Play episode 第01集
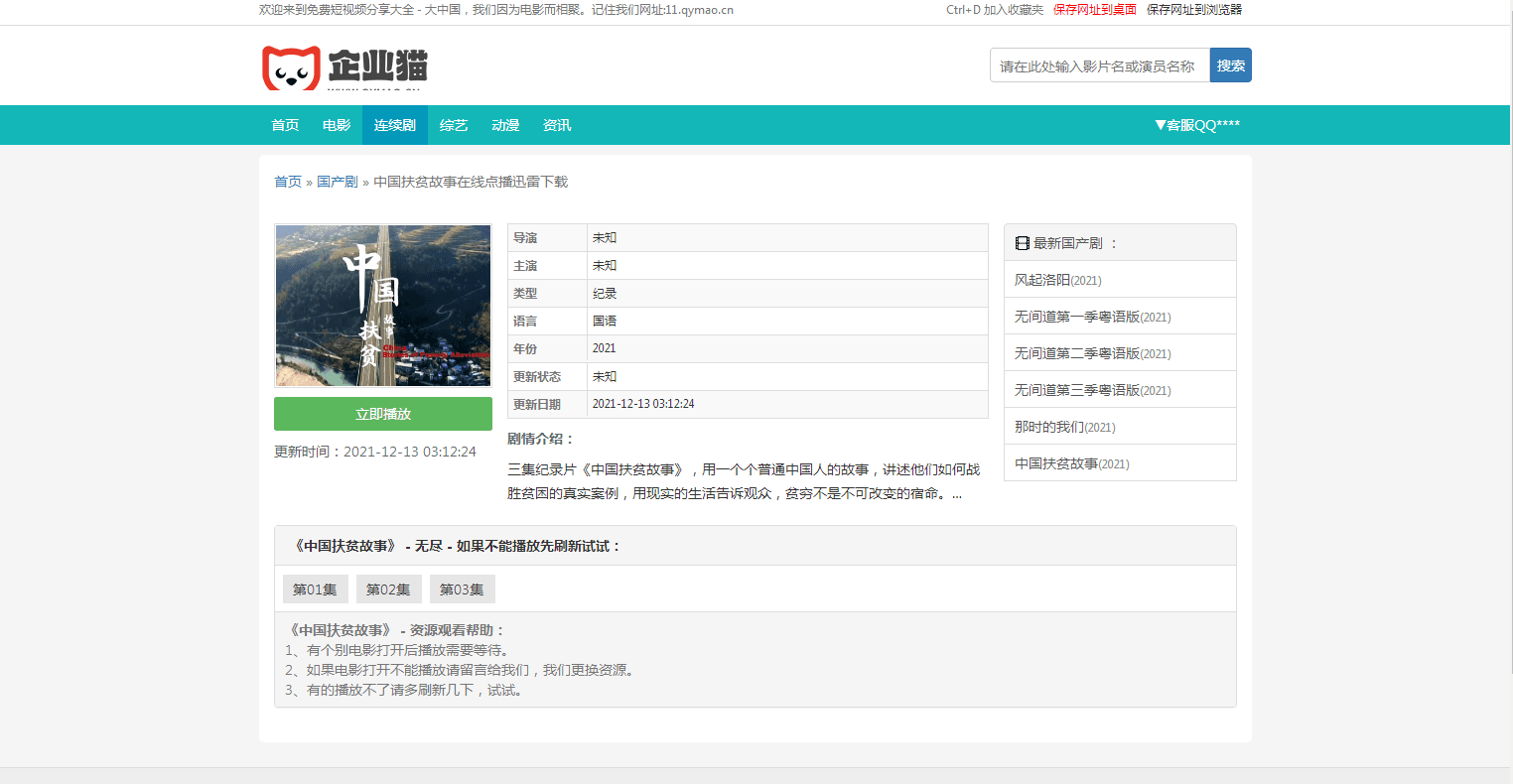Screen dimensions: 1513x784 tap(315, 589)
